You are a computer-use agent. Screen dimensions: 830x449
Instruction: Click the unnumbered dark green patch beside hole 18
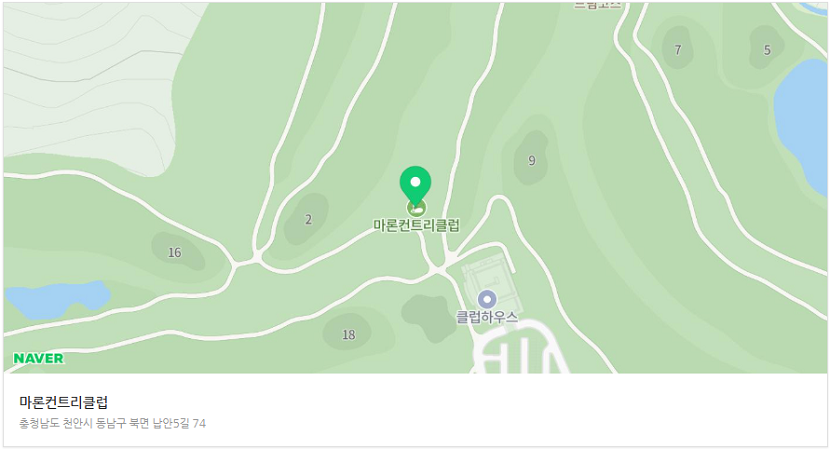click(x=429, y=317)
